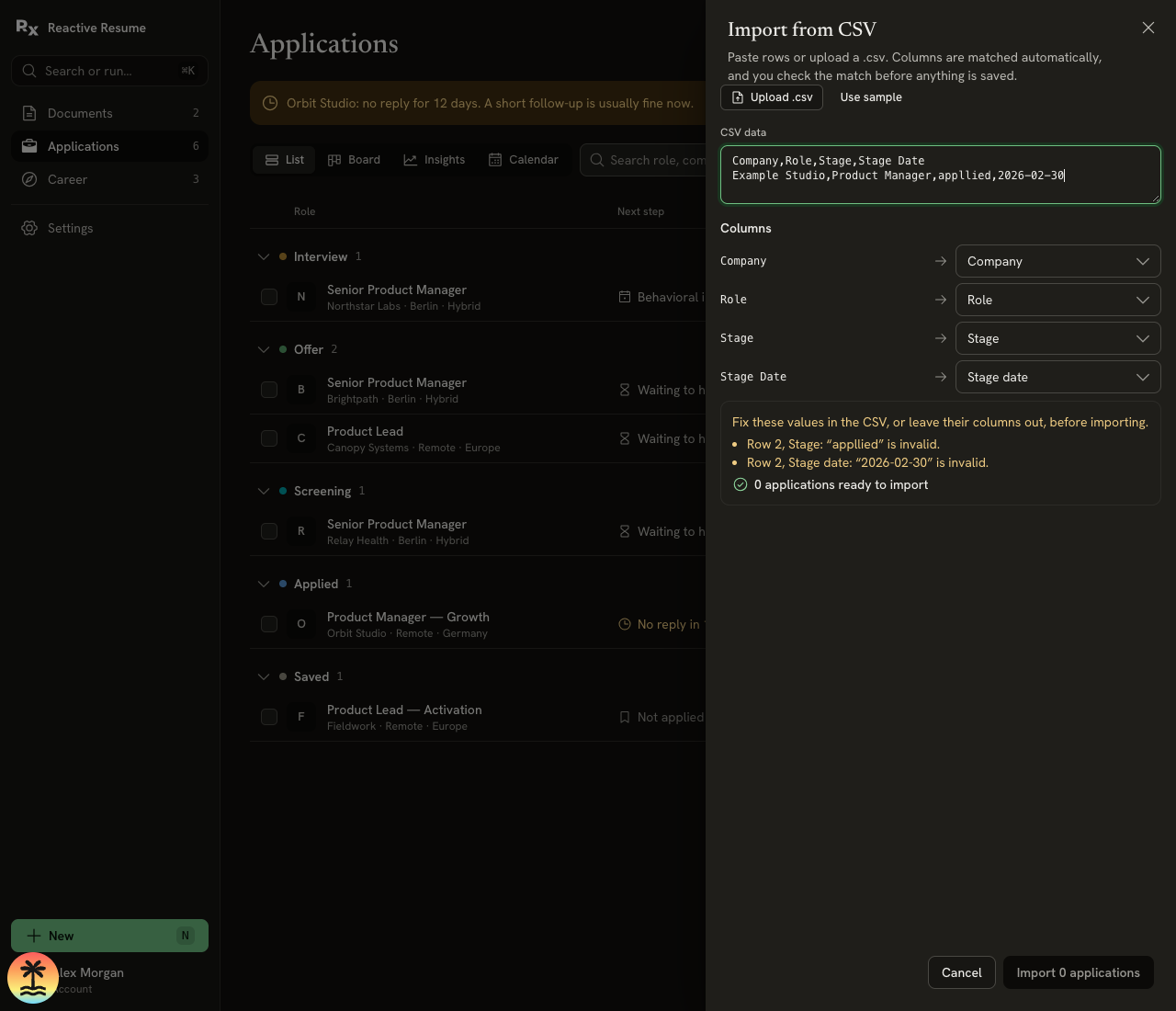Open the Stage column mapping dropdown
This screenshot has height=1011, width=1176.
tap(1058, 338)
